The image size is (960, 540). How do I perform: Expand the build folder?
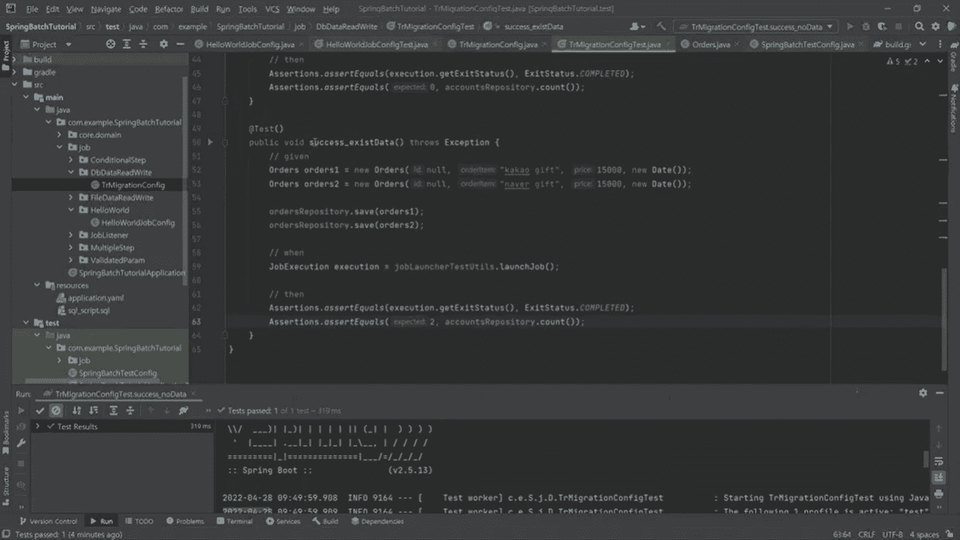coord(15,59)
